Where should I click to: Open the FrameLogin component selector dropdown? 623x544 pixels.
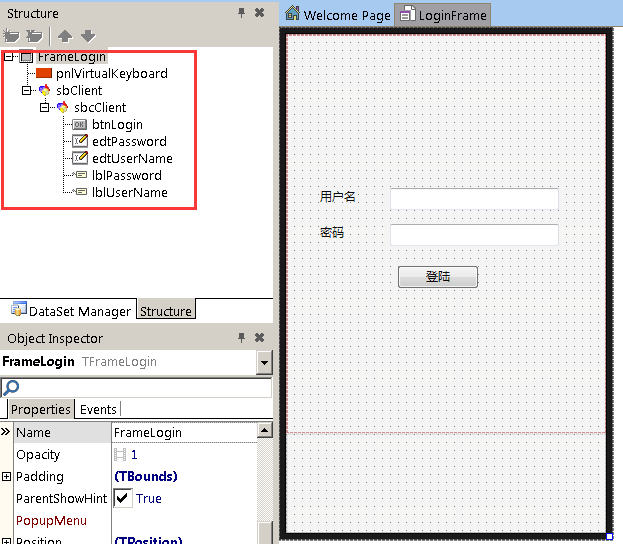[264, 362]
